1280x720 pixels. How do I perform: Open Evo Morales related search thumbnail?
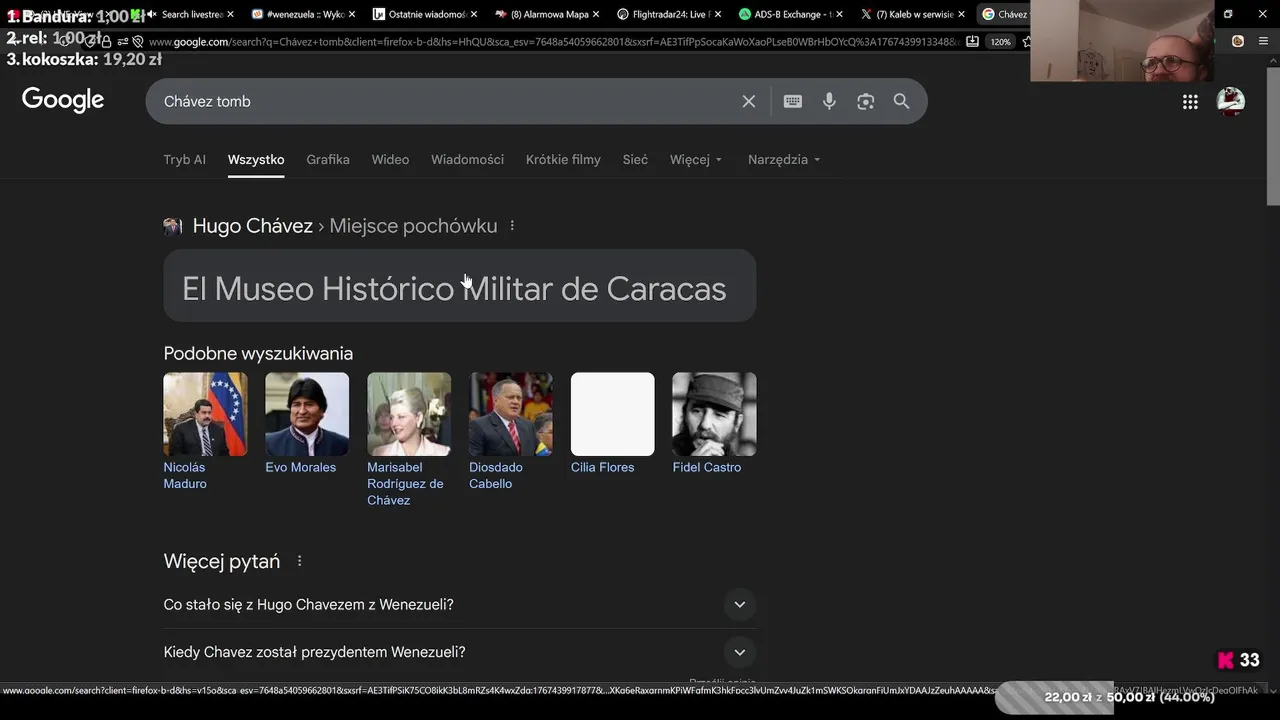(307, 414)
